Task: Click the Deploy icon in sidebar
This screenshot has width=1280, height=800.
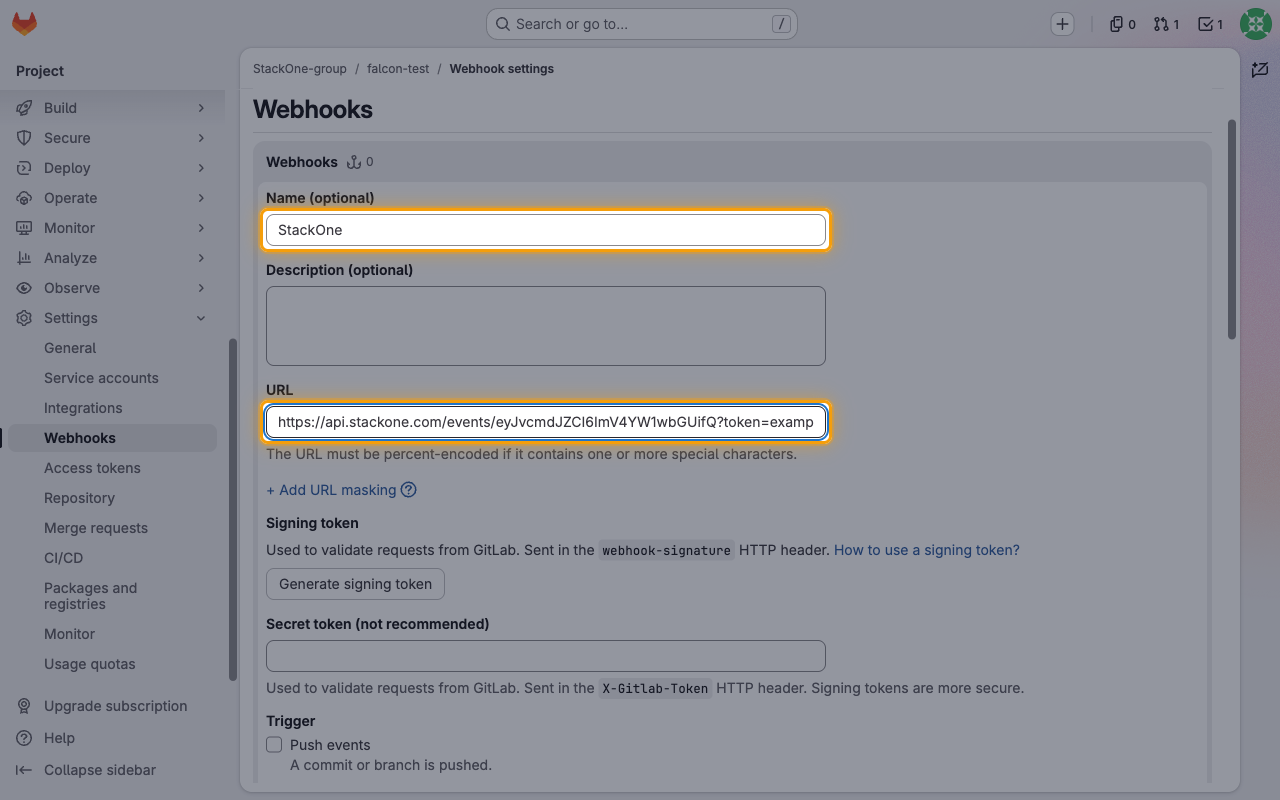Action: coord(24,168)
